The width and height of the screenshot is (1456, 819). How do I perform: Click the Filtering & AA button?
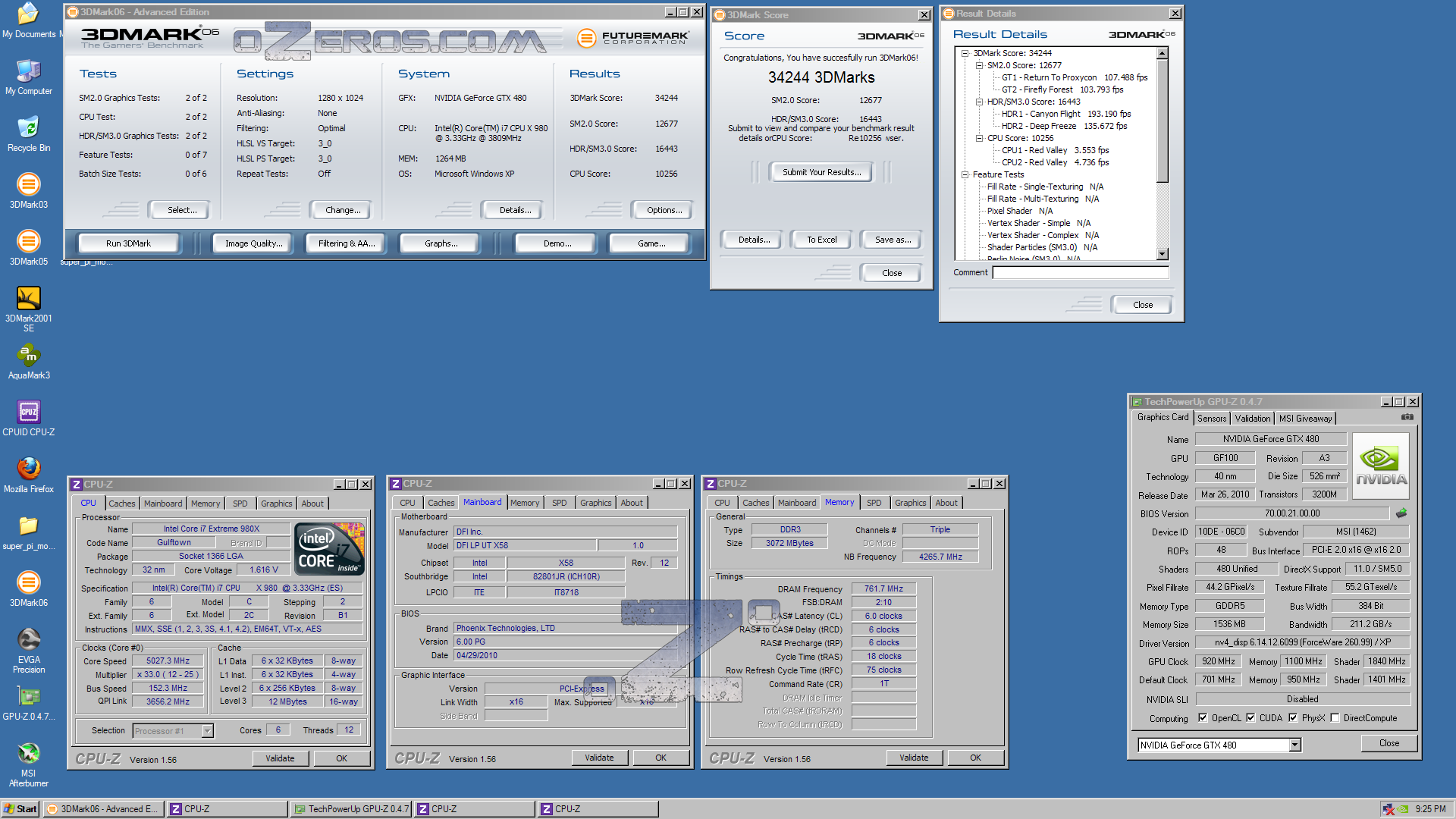point(346,243)
